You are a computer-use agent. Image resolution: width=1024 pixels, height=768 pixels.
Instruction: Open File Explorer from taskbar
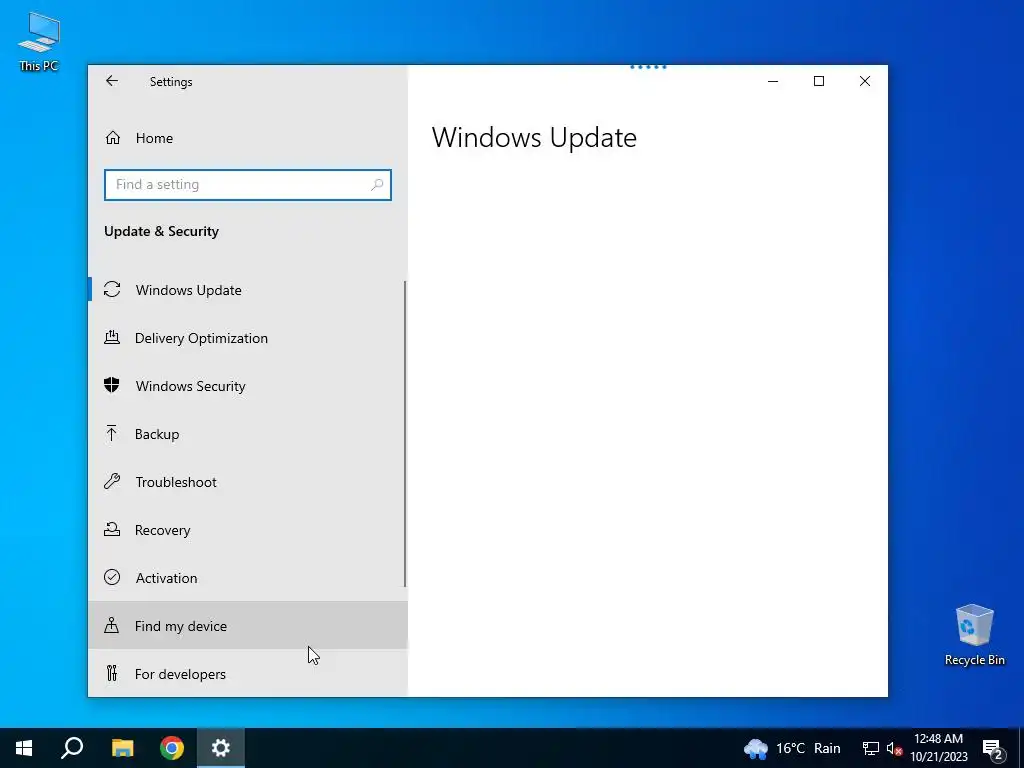click(122, 748)
